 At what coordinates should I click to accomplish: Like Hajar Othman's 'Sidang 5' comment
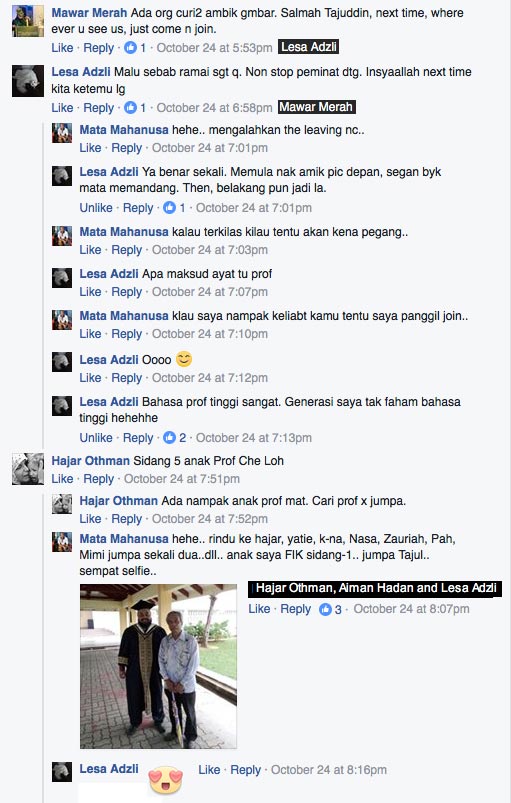coord(62,479)
